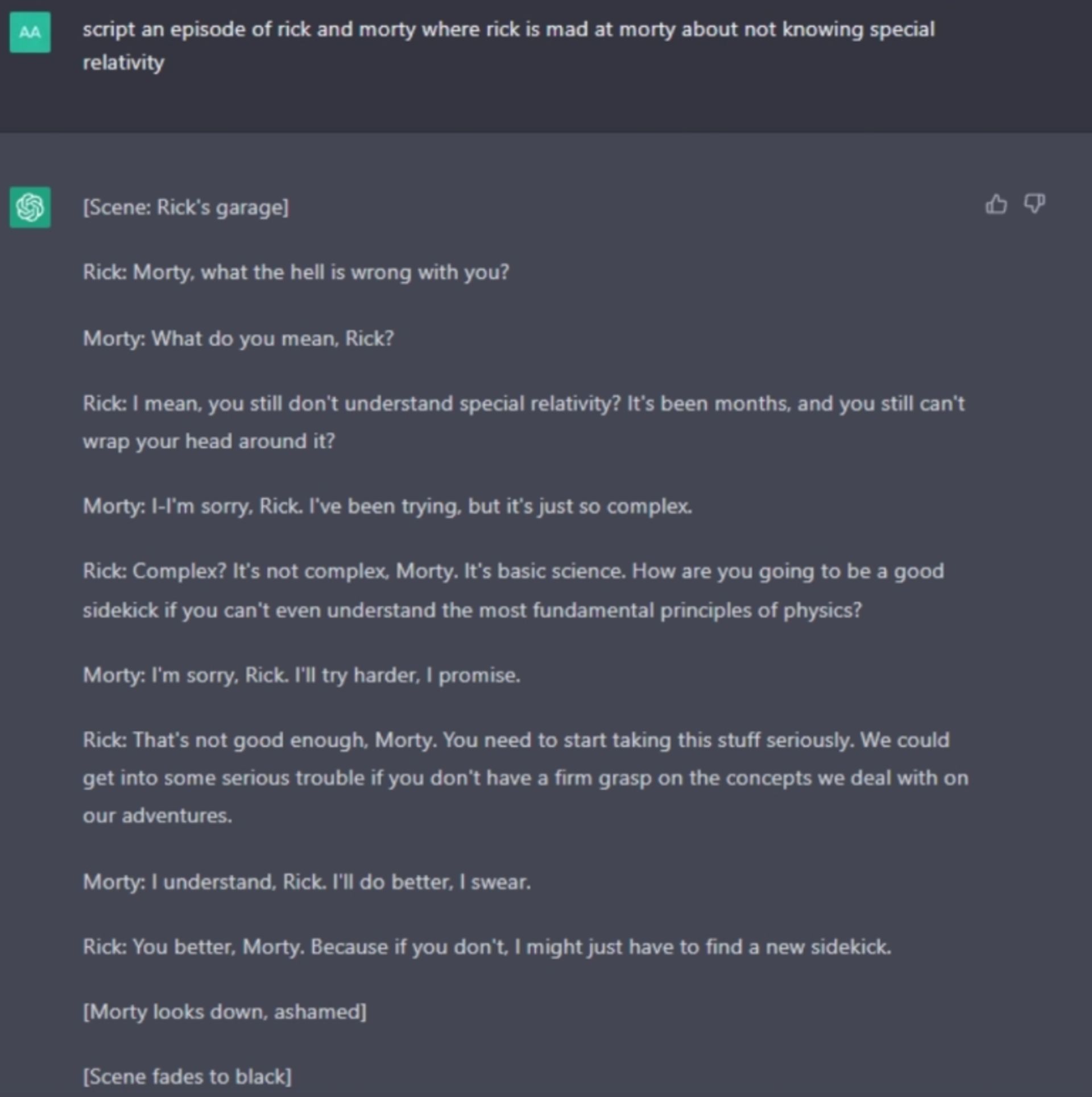Click Morty's "it's just so complex" line
This screenshot has height=1097, width=1092.
(387, 506)
